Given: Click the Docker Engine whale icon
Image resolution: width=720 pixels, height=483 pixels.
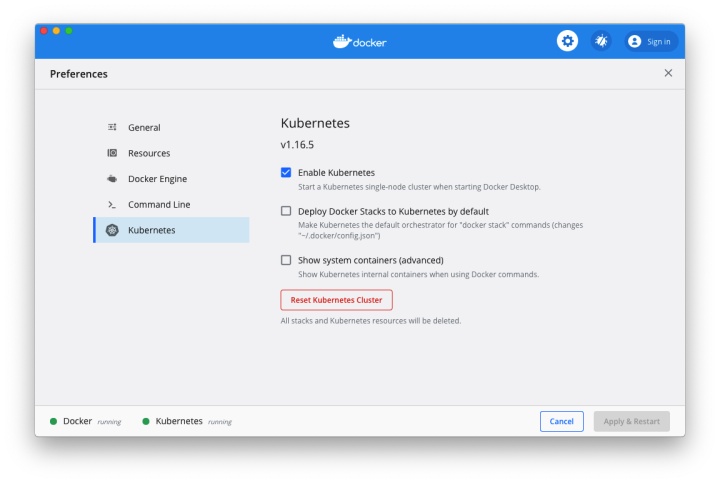Looking at the screenshot, I should coord(112,179).
